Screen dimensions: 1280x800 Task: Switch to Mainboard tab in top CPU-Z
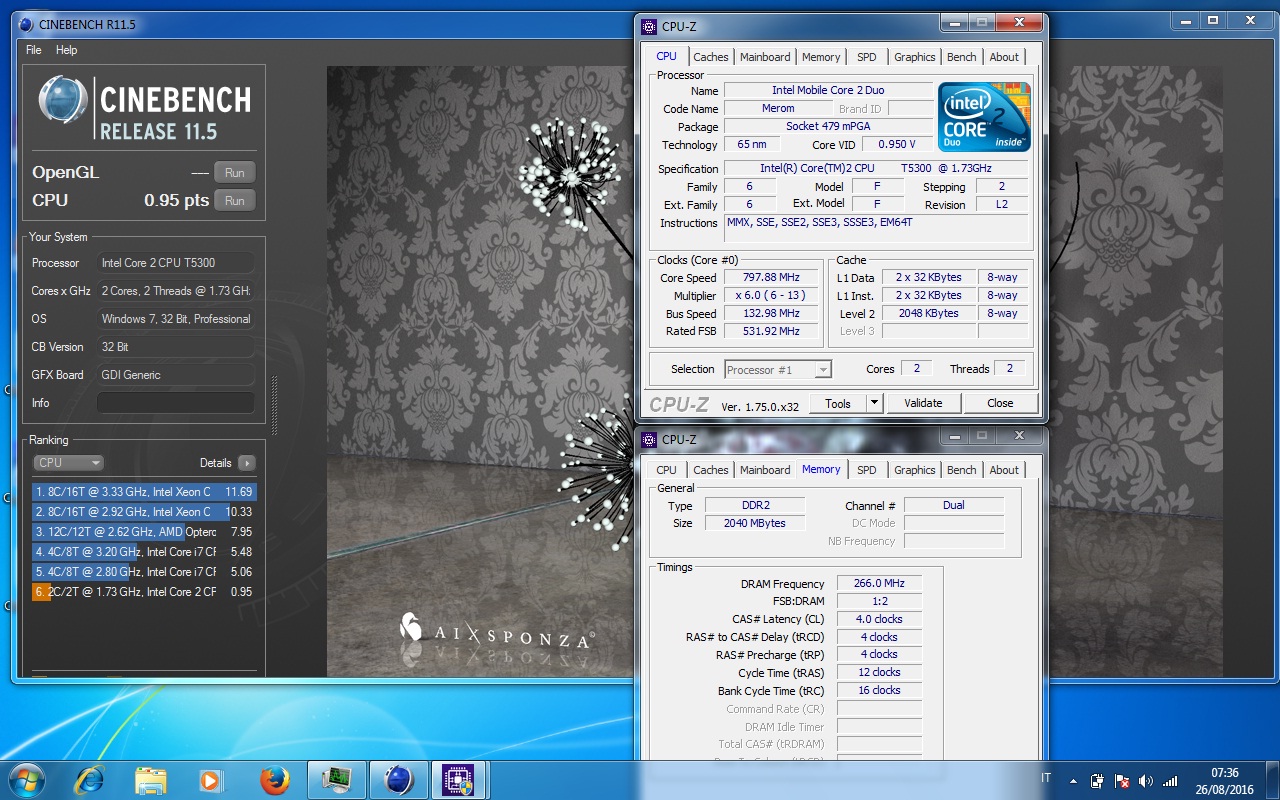tap(765, 57)
